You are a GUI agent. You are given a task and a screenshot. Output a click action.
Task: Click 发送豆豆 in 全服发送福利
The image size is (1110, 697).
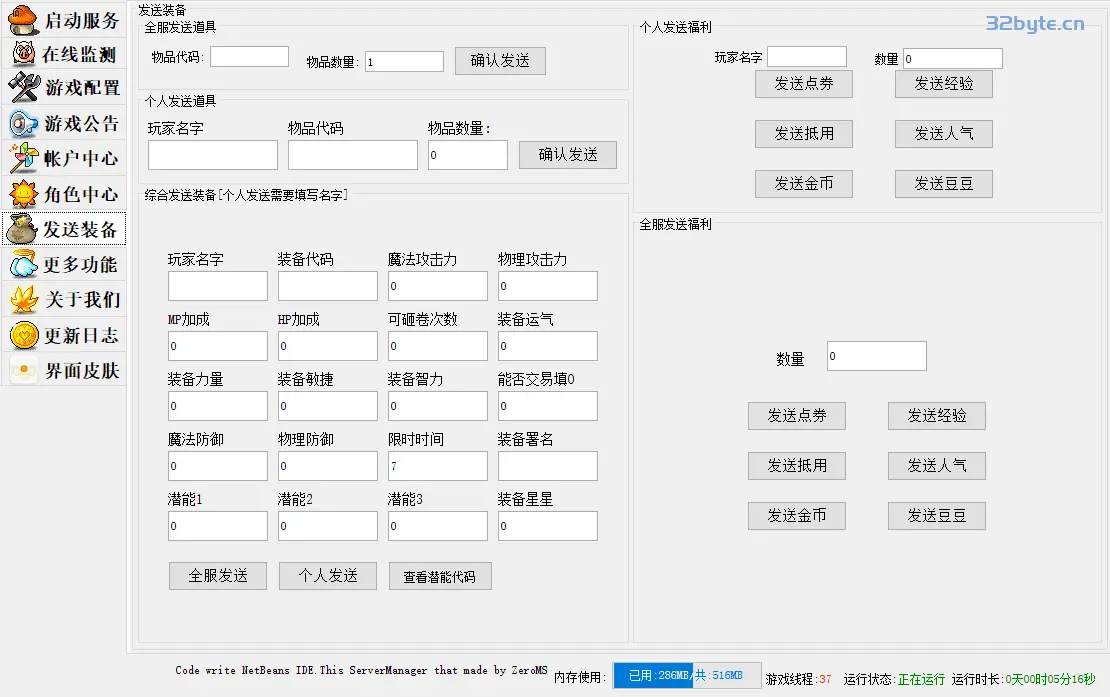[x=937, y=516]
